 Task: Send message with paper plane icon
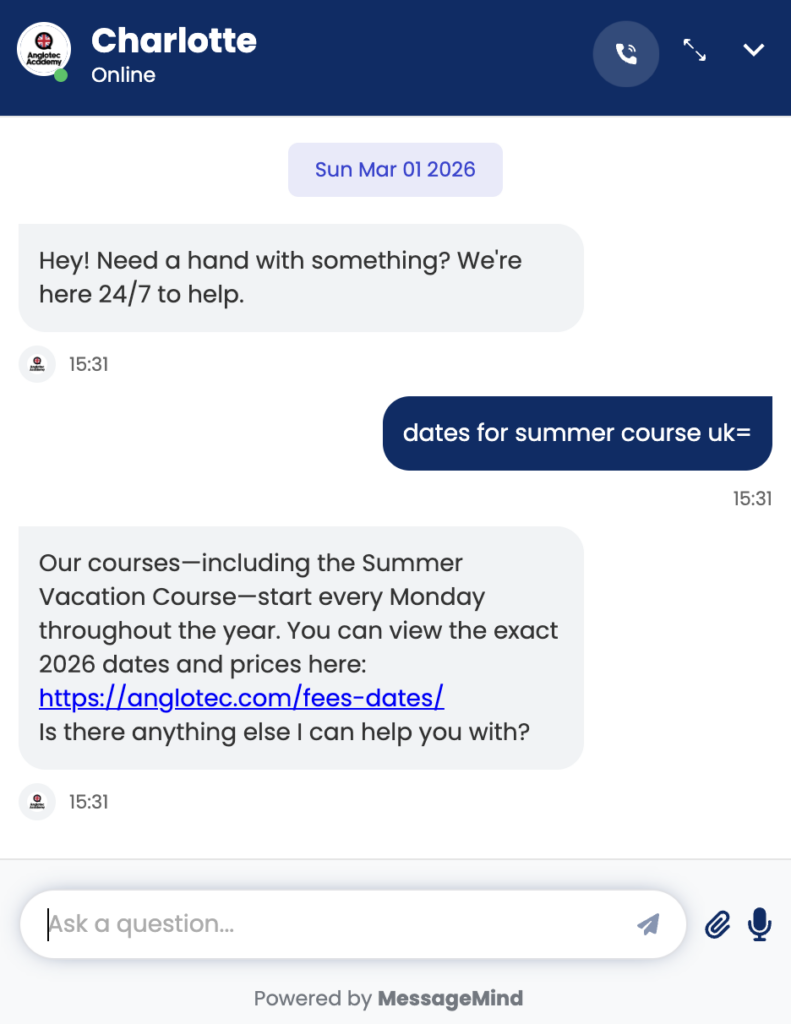click(x=648, y=924)
